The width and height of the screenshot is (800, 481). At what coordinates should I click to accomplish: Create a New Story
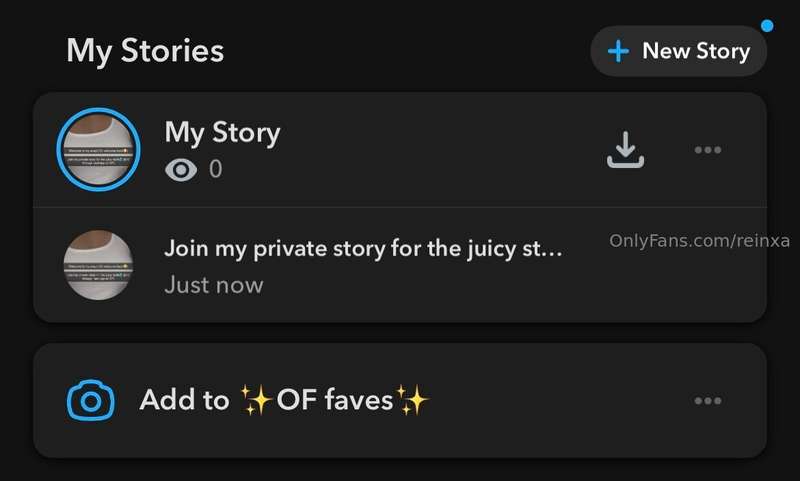(679, 51)
